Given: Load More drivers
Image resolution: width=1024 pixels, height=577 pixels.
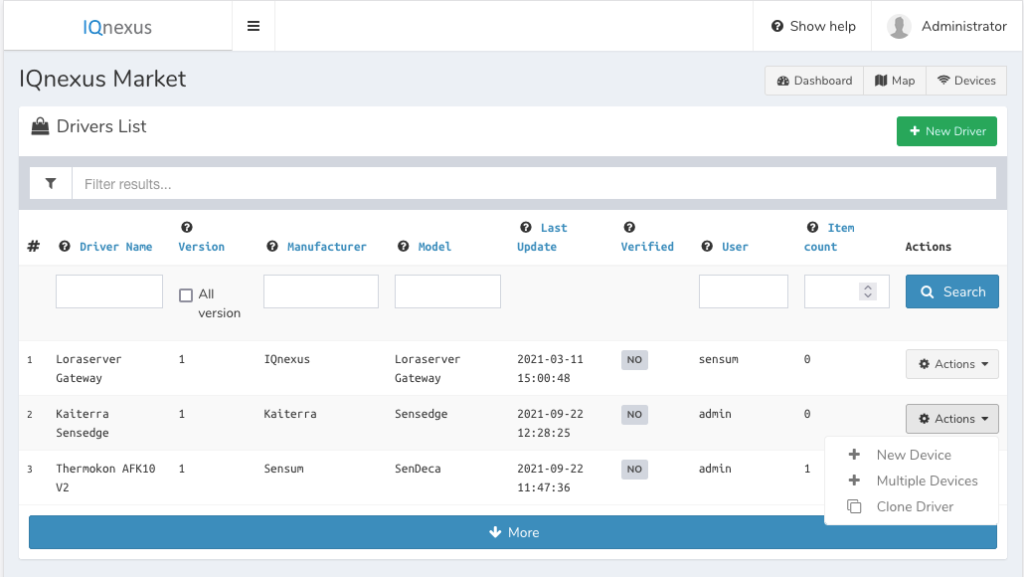Looking at the screenshot, I should point(513,533).
